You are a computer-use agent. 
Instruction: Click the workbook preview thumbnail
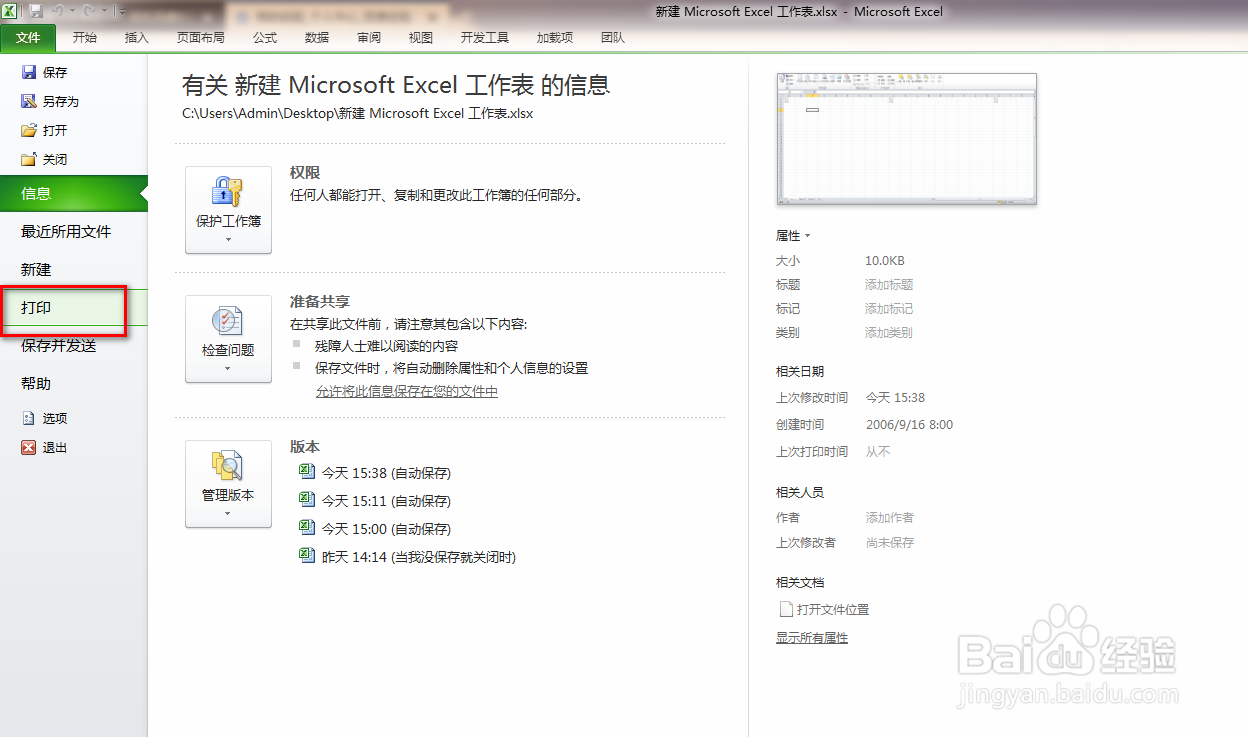coord(906,139)
